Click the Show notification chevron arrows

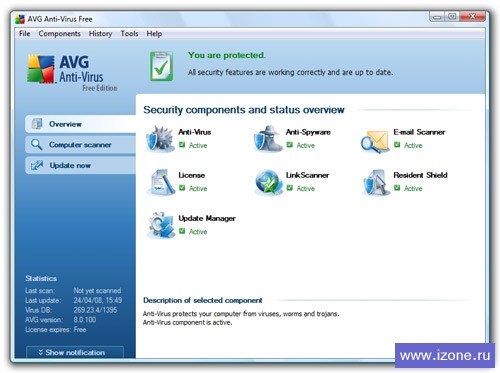pyautogui.click(x=41, y=352)
